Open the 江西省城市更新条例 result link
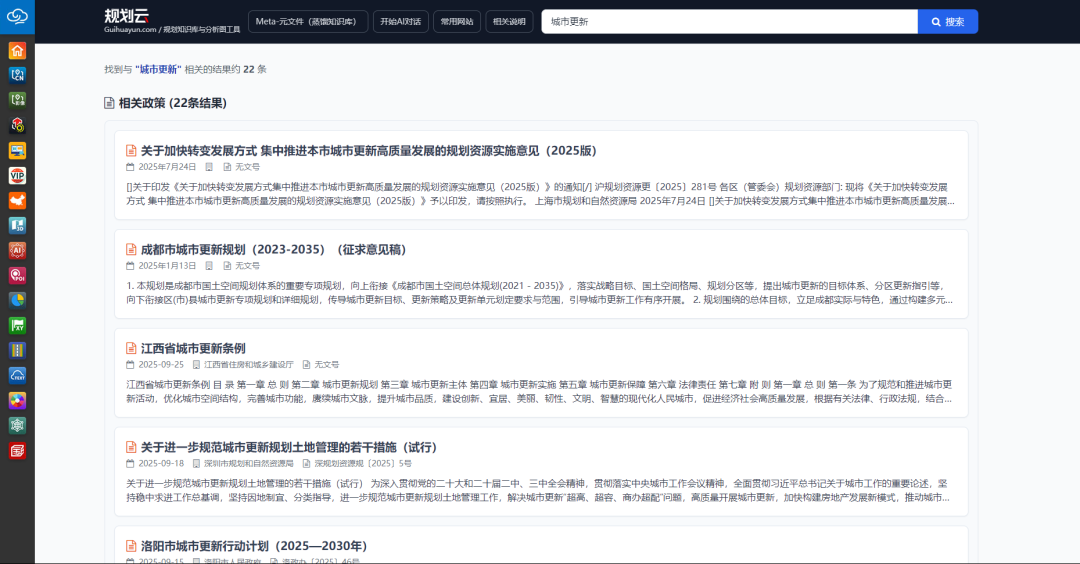1080x564 pixels. [193, 348]
